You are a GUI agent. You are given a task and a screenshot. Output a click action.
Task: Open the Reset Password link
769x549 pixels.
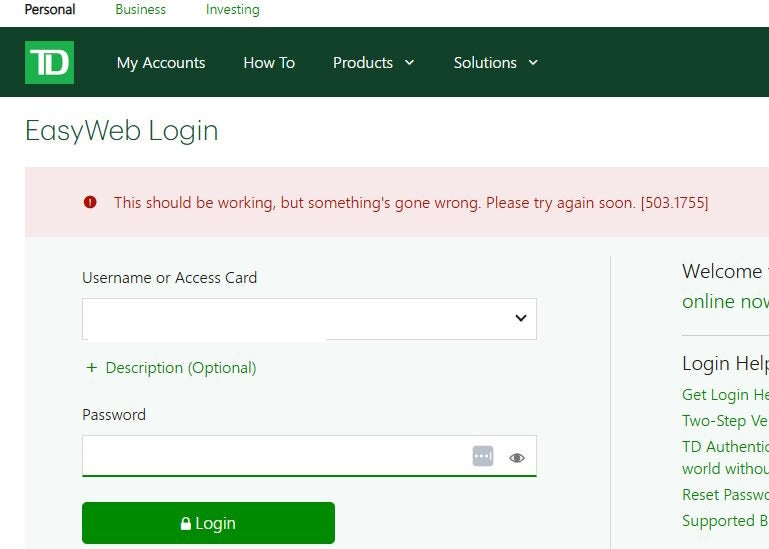coord(725,495)
